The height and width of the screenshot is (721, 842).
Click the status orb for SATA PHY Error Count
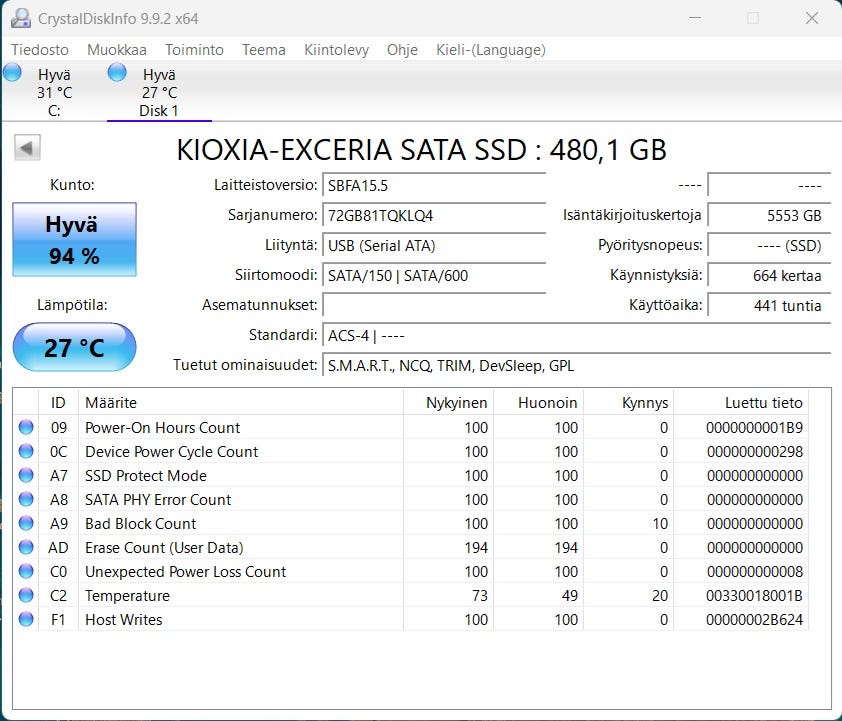coord(26,499)
